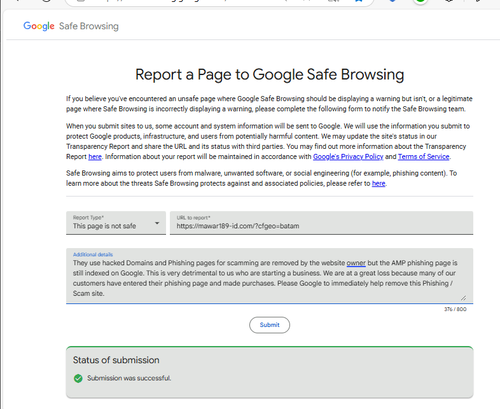Open the Report Type dropdown
The width and height of the screenshot is (500, 409).
116,223
